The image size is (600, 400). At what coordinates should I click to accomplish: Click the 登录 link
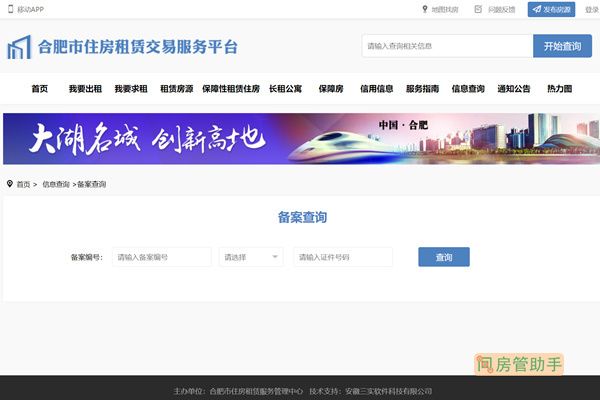[592, 10]
